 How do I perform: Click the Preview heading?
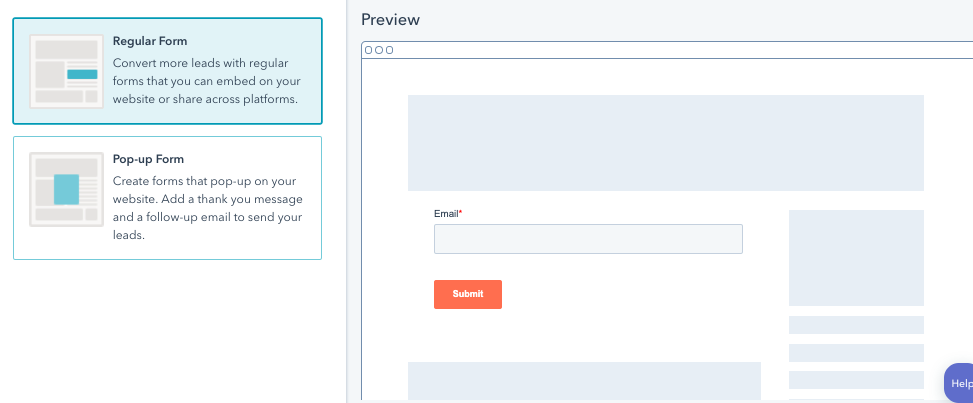pyautogui.click(x=390, y=20)
